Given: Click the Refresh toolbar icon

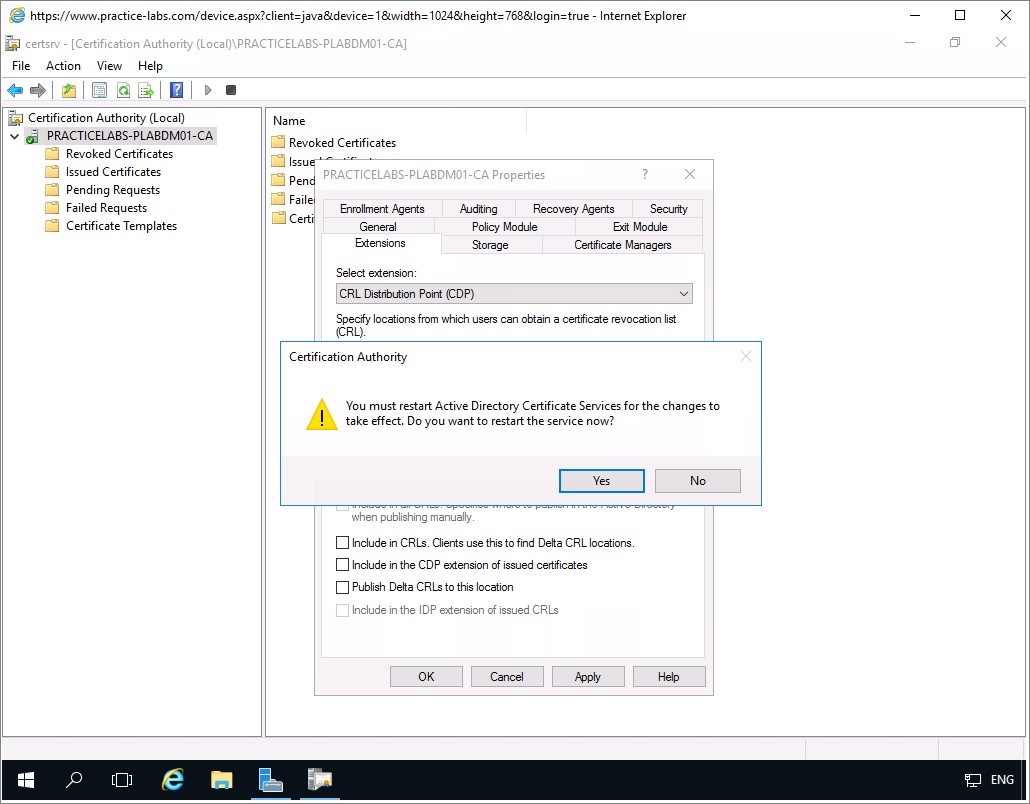Looking at the screenshot, I should click(x=123, y=90).
